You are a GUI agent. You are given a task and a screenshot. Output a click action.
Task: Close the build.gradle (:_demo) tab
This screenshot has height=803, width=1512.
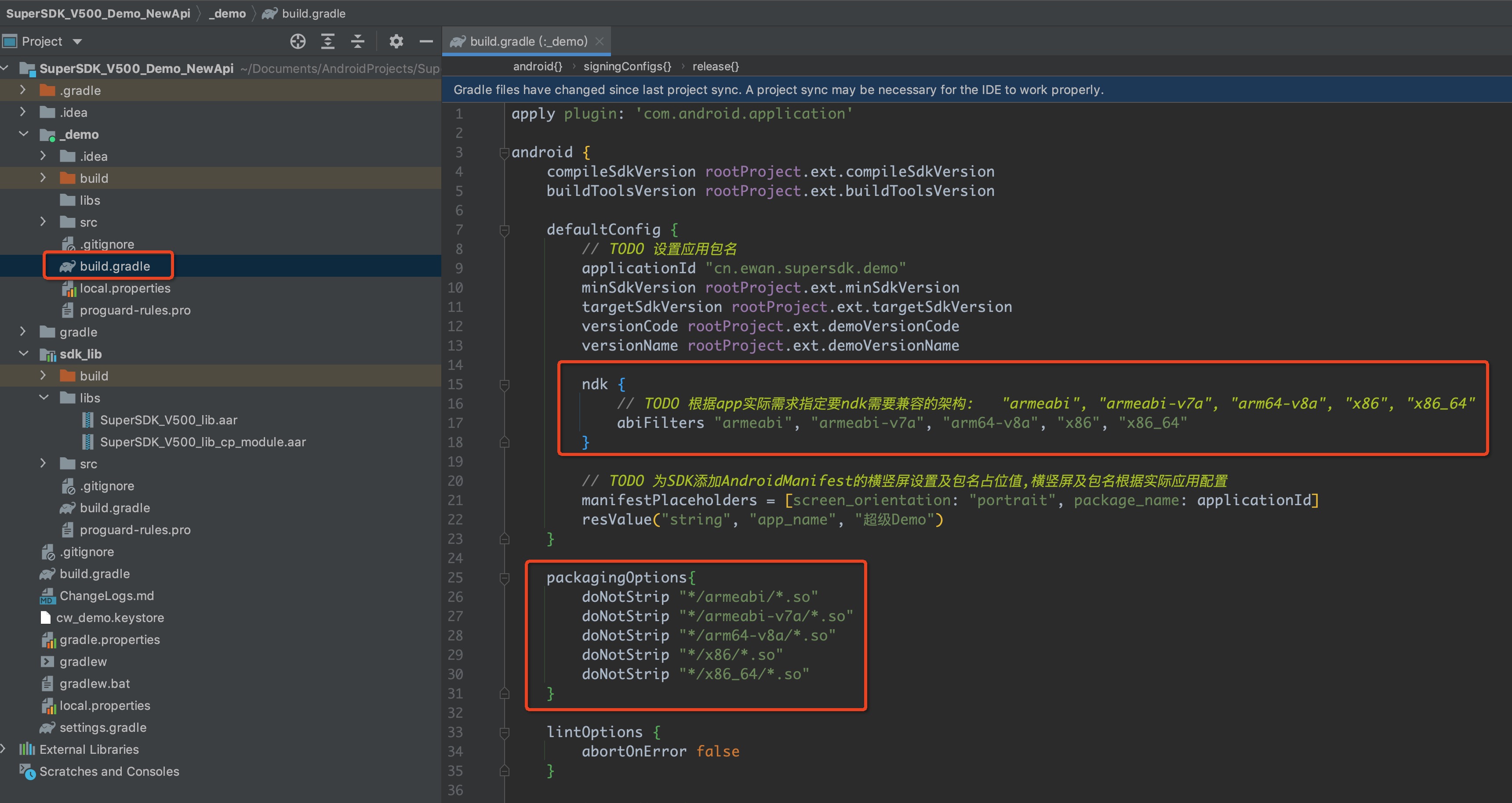599,41
